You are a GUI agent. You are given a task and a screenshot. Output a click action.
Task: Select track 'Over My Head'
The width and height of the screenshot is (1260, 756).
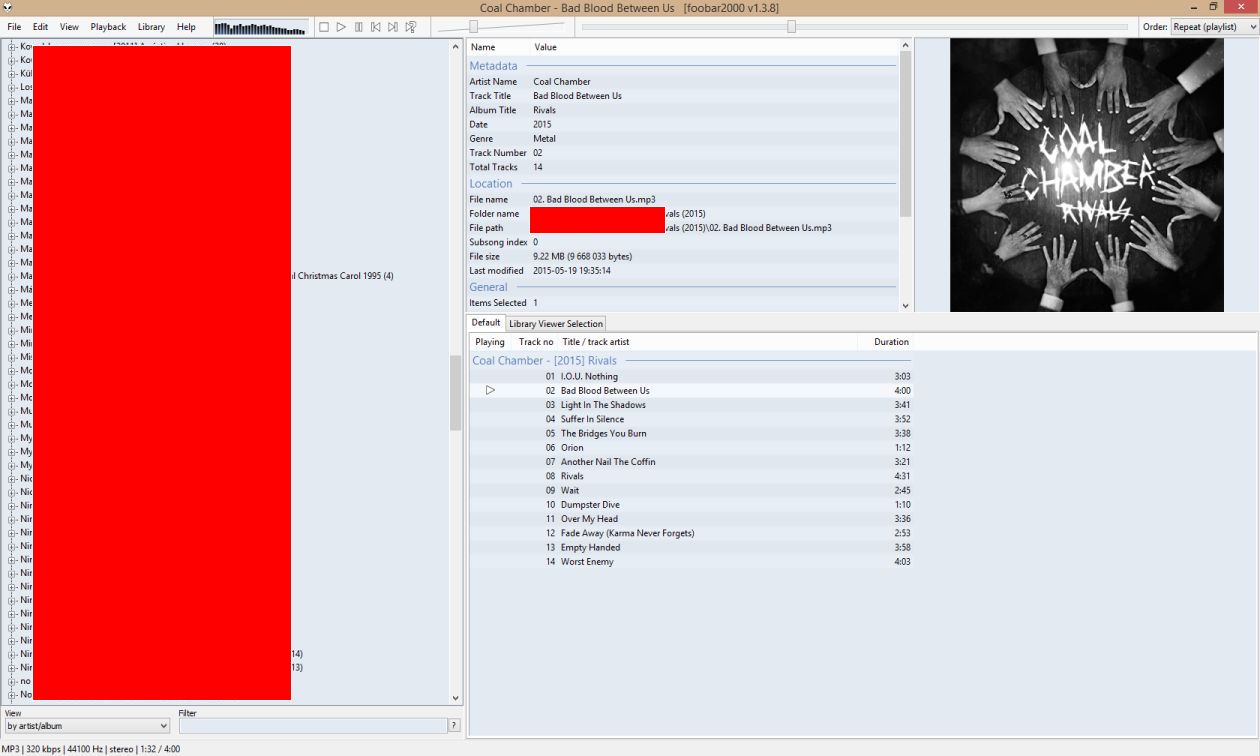pos(692,519)
